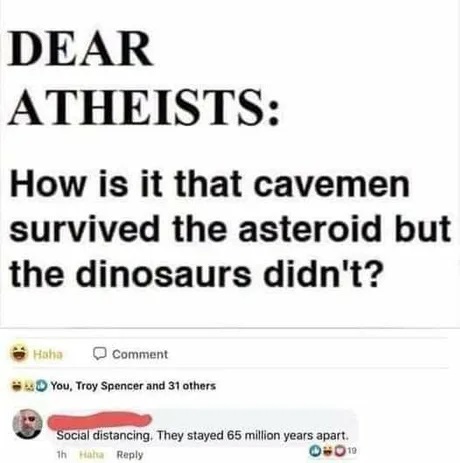Click the Comment text label under the post
Image resolution: width=460 pixels, height=463 pixels.
(x=140, y=354)
